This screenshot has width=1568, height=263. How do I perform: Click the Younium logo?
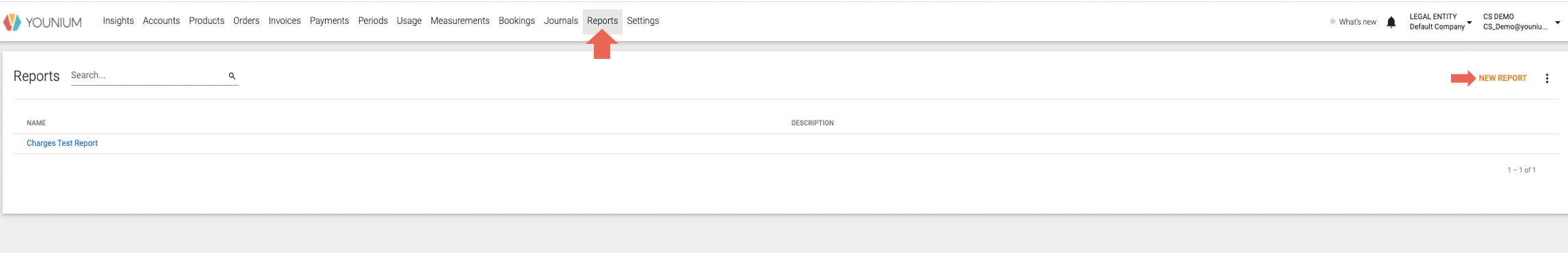42,22
